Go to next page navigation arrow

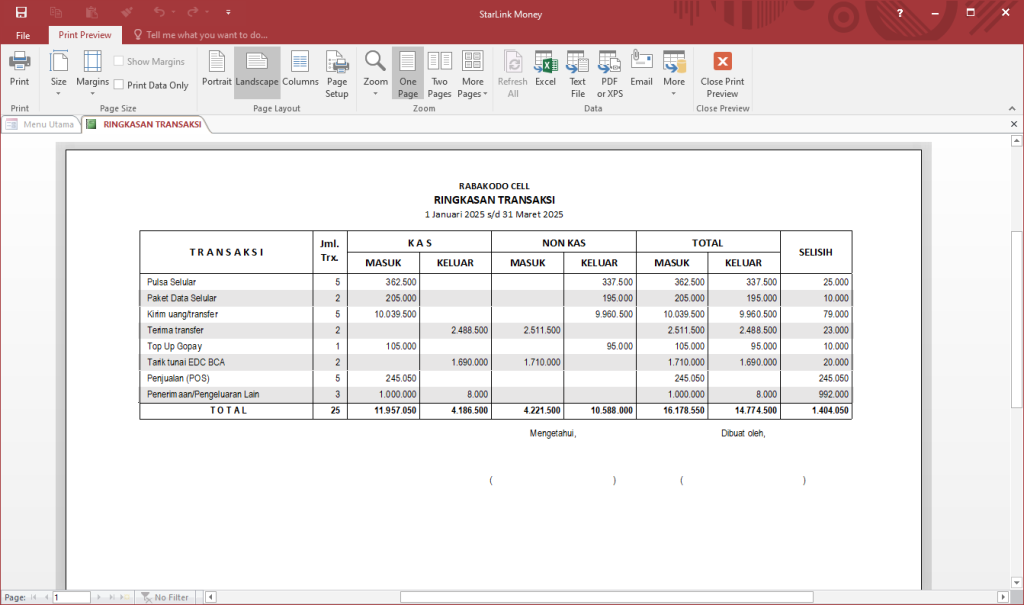(x=99, y=597)
